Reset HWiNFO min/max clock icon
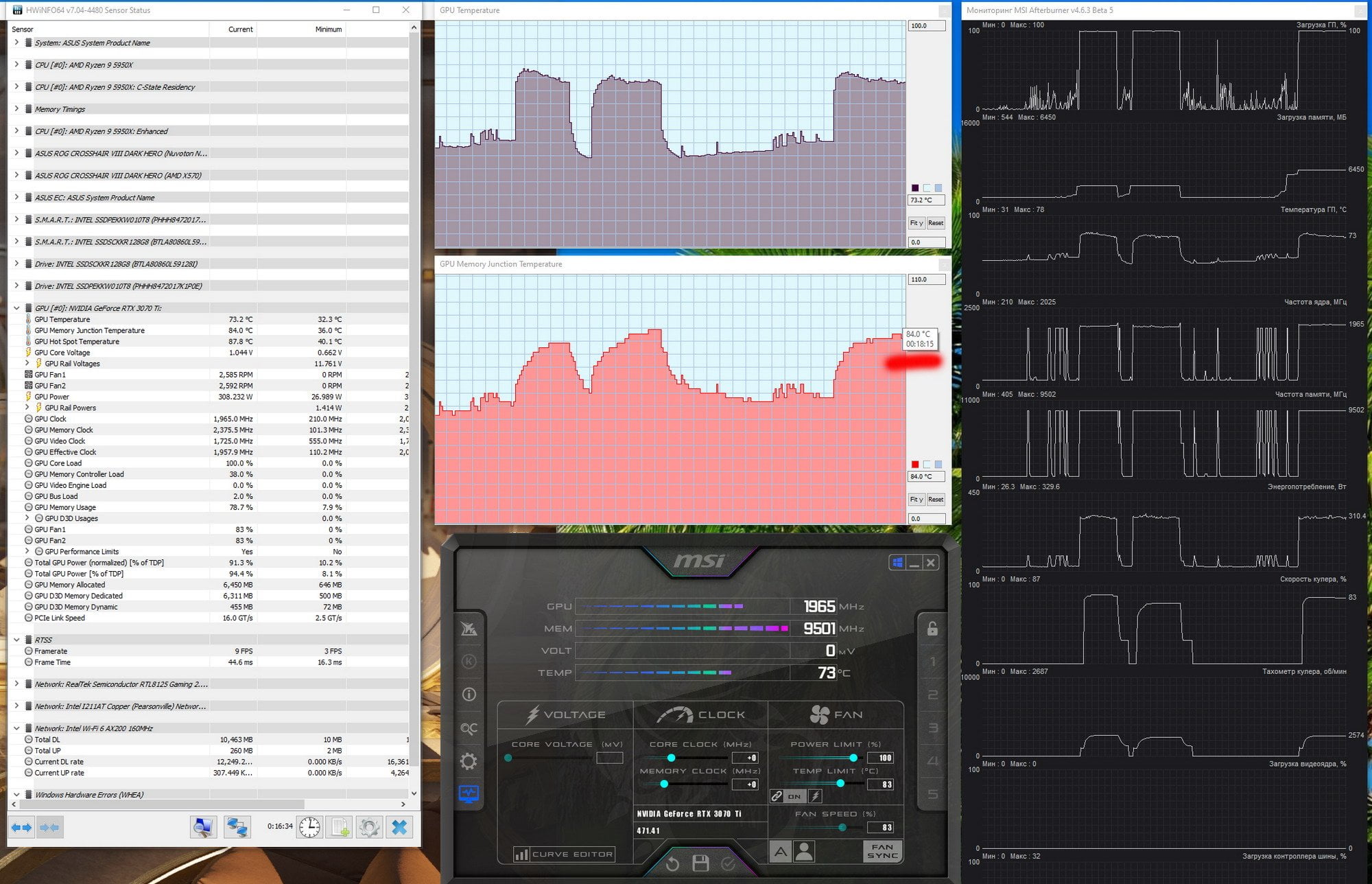This screenshot has width=1372, height=884. coord(310,827)
